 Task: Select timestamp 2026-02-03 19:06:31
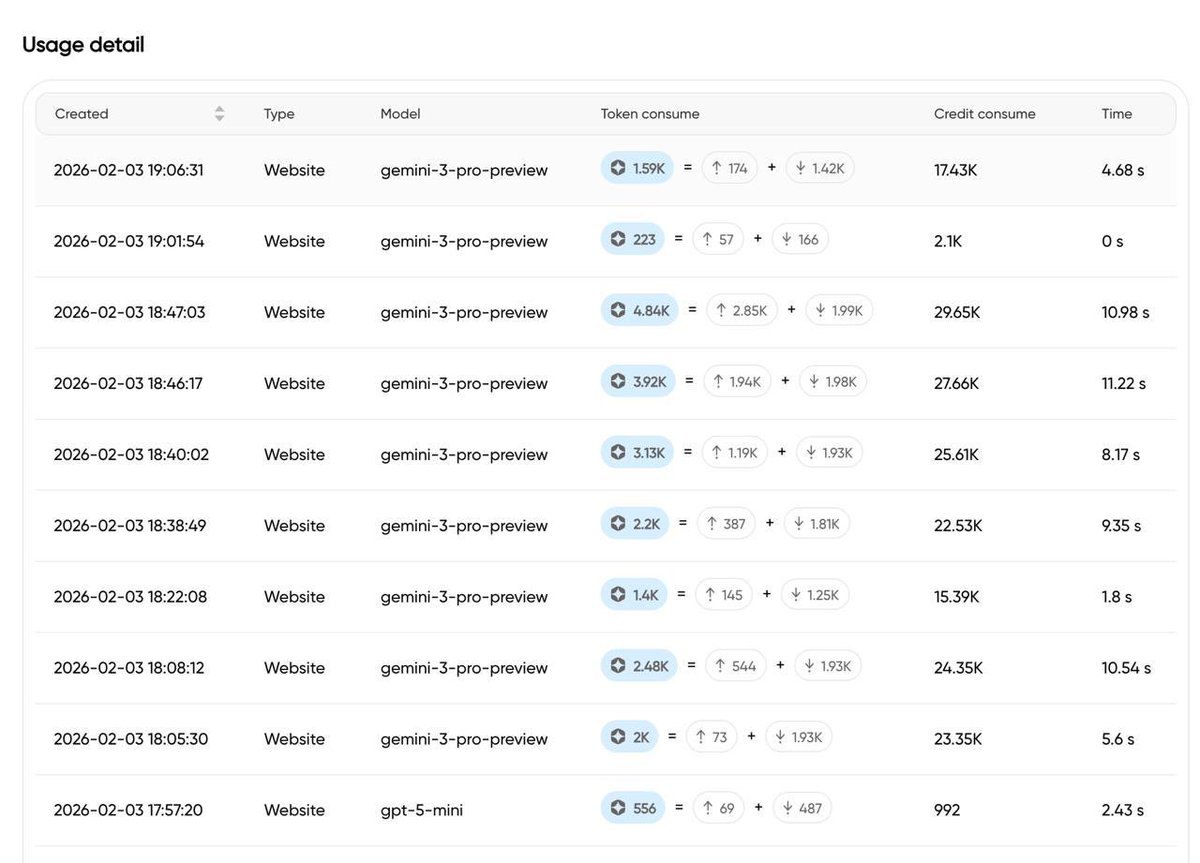tap(128, 170)
